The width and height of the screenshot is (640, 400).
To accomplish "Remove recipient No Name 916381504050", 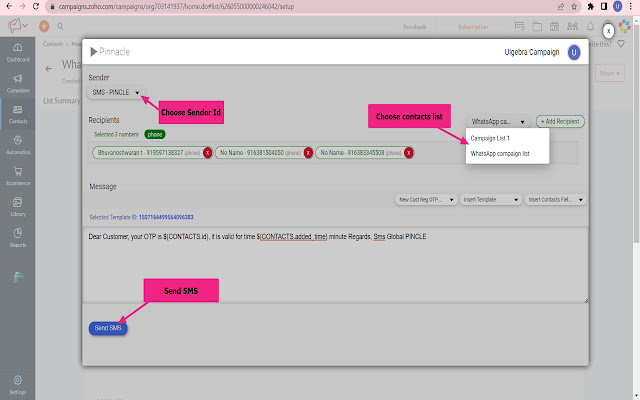I will [x=308, y=153].
